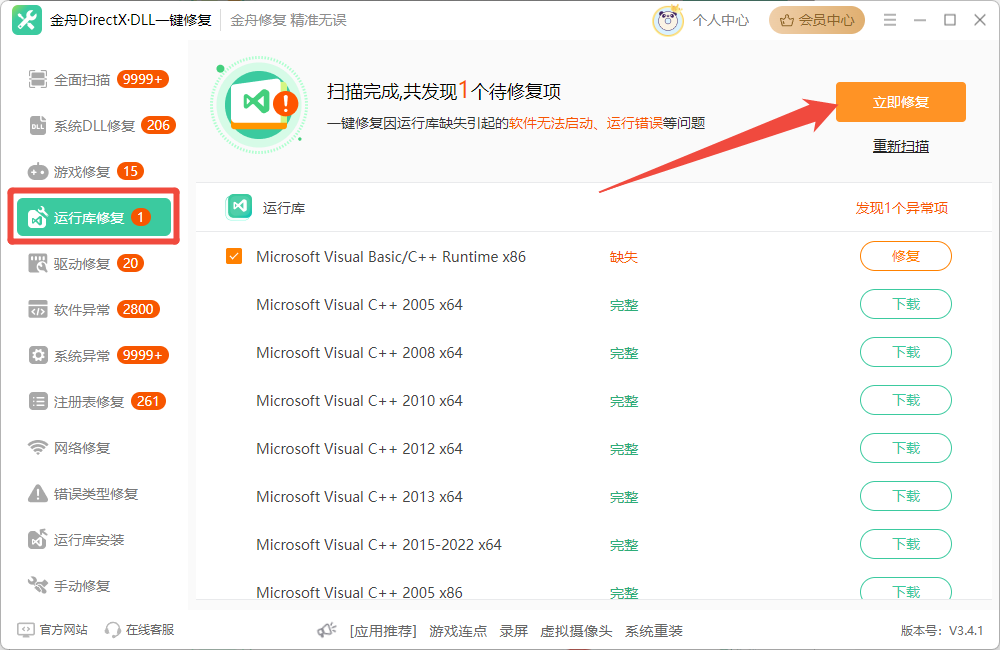Click the 发现1个异常项 status text
The image size is (1000, 650).
(901, 208)
